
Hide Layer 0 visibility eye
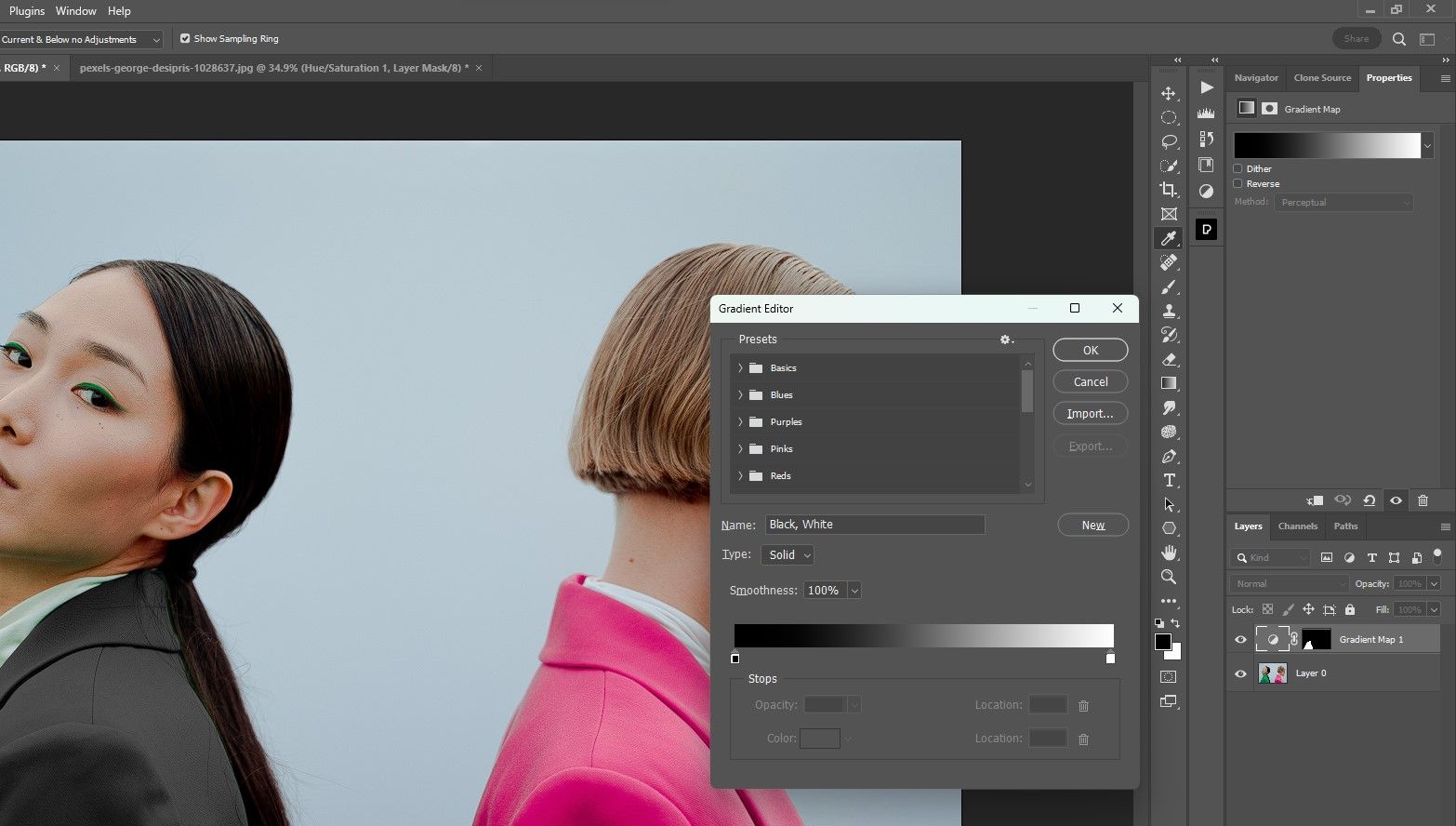click(x=1240, y=673)
